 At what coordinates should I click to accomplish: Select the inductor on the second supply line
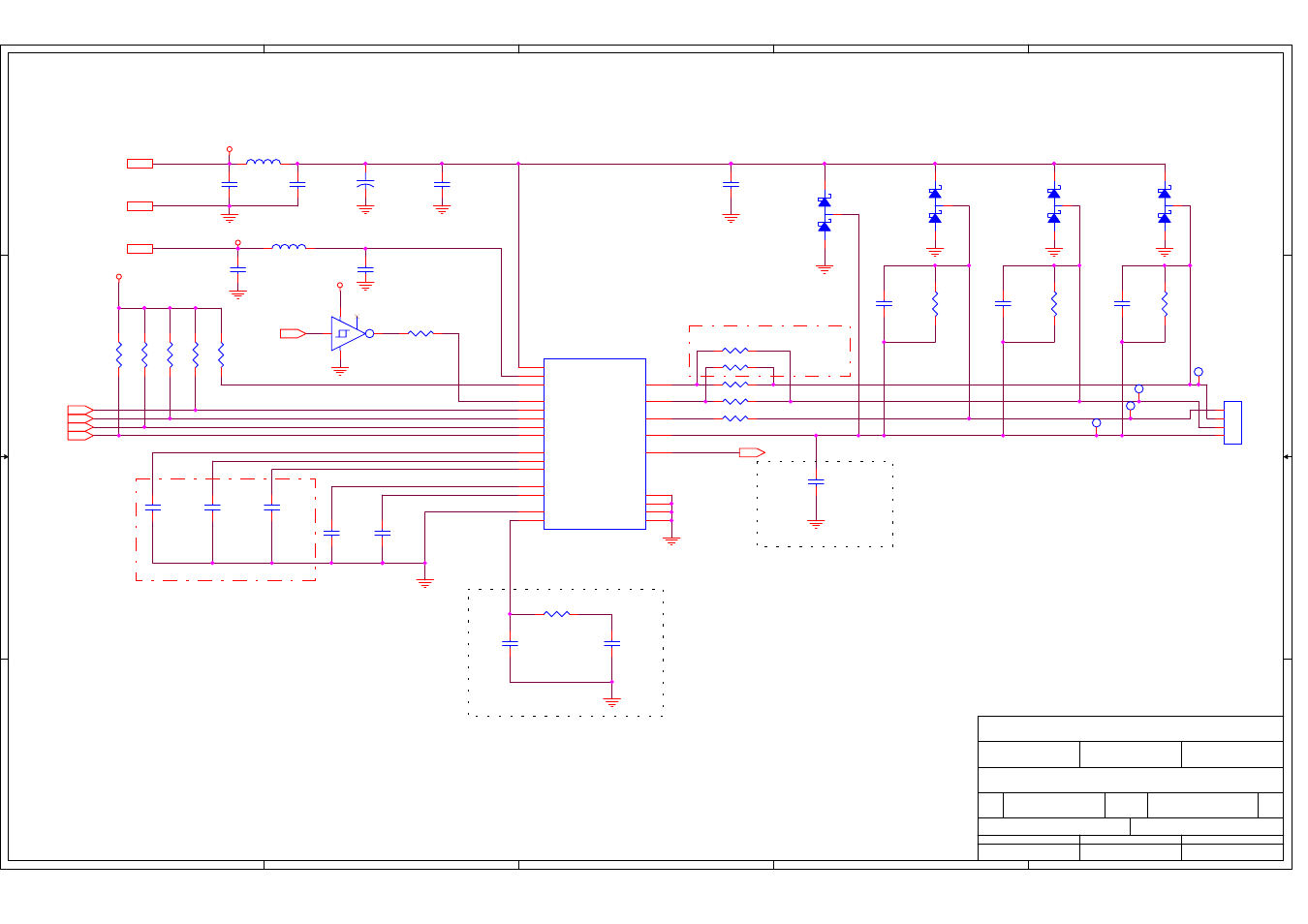[289, 247]
